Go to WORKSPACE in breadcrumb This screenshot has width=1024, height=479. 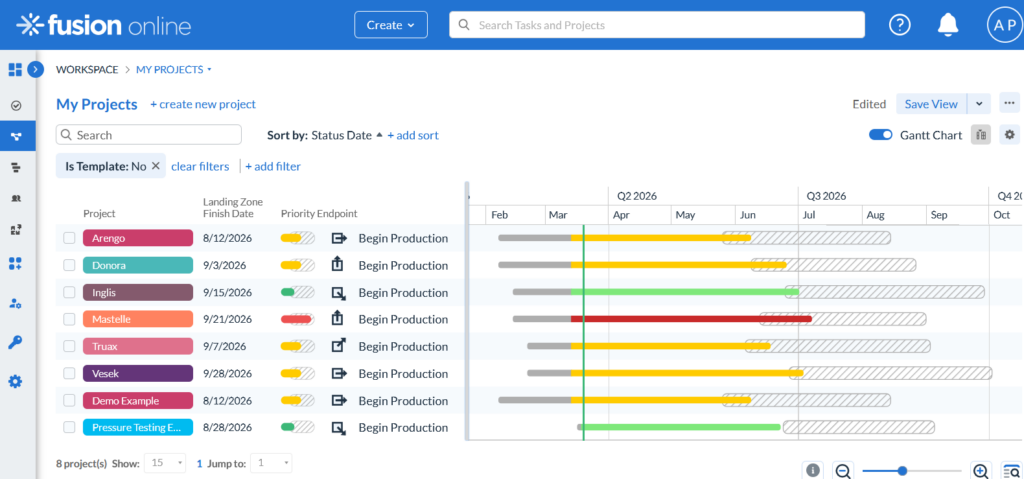coord(85,70)
